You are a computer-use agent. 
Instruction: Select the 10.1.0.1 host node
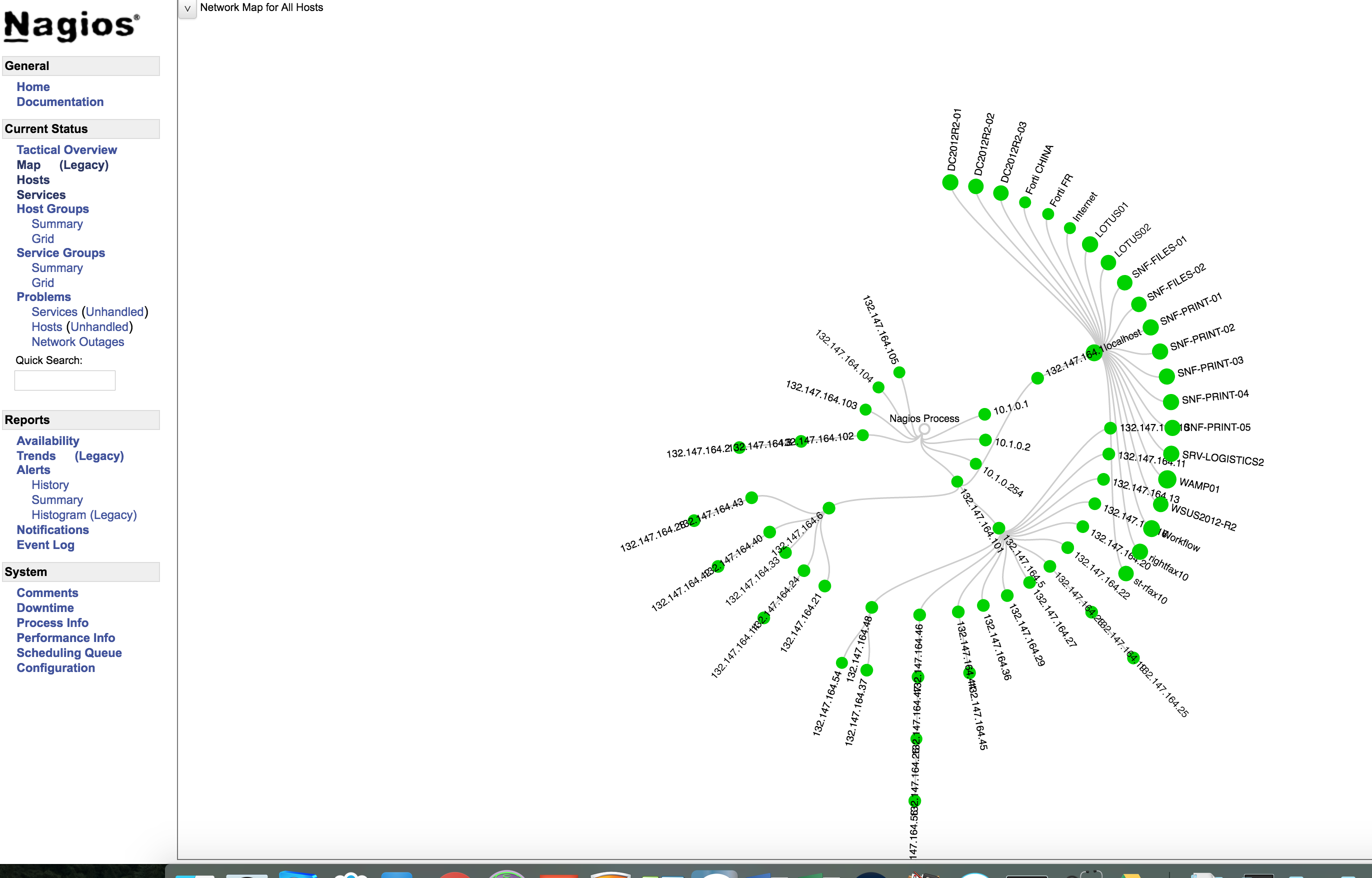coord(984,414)
